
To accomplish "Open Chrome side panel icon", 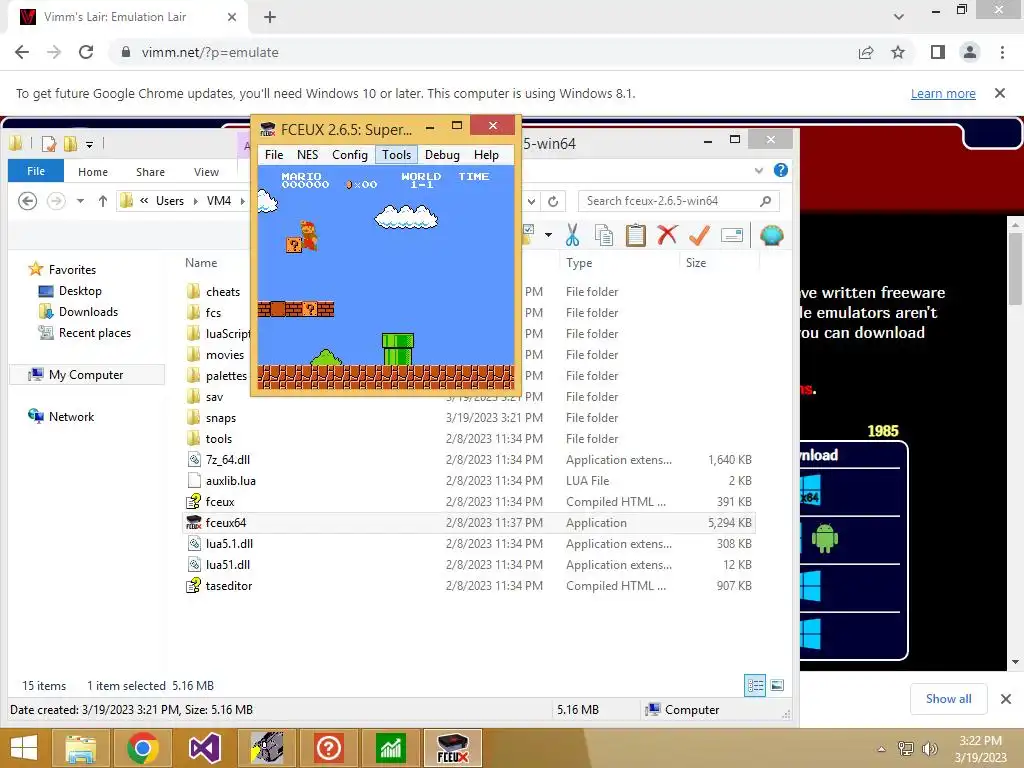I will click(x=938, y=52).
